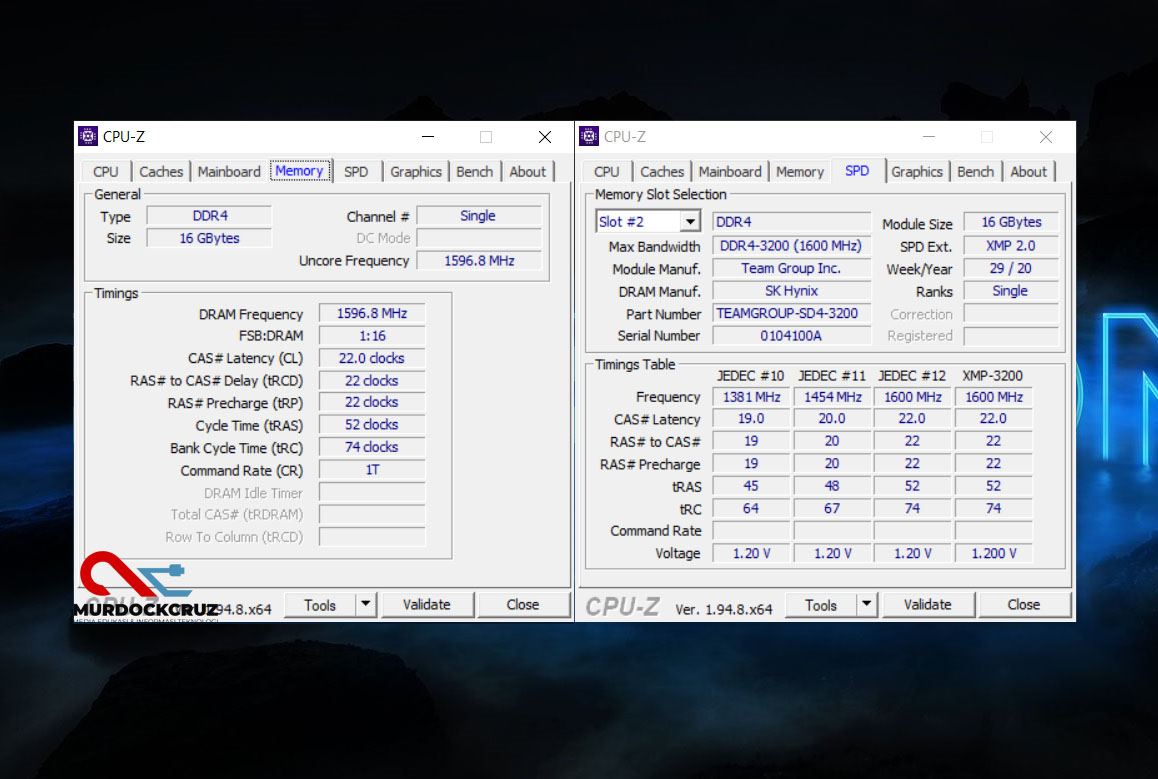Viewport: 1158px width, 779px height.
Task: Click XMP-3200 voltage 1.200 V cell
Action: 993,553
